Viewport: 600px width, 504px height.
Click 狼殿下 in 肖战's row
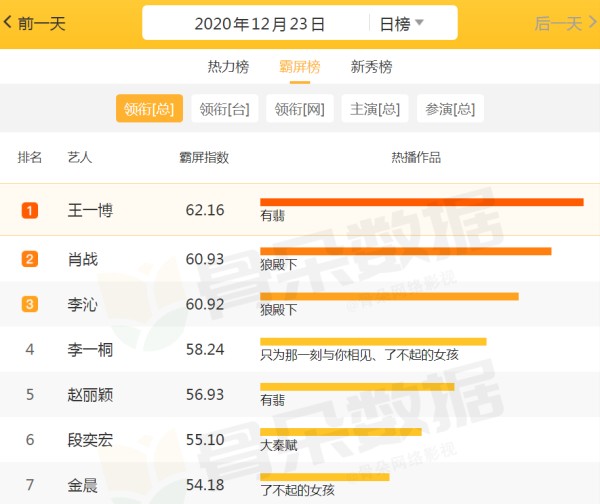tap(279, 264)
